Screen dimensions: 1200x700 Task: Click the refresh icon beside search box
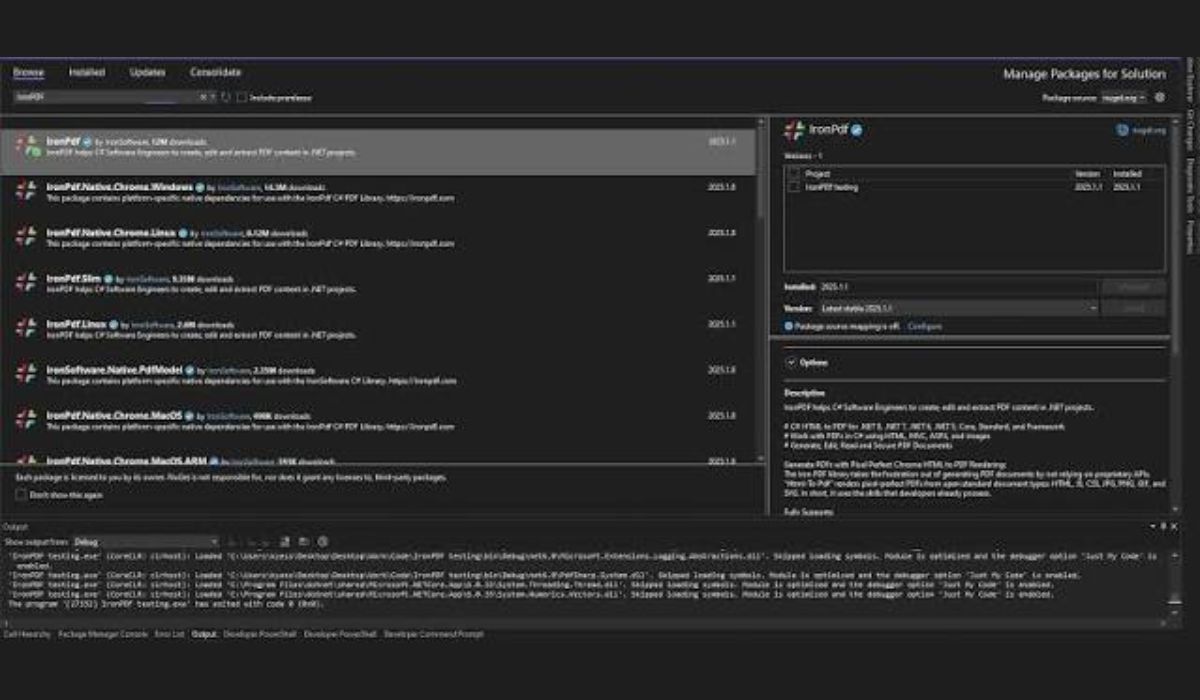pyautogui.click(x=226, y=98)
